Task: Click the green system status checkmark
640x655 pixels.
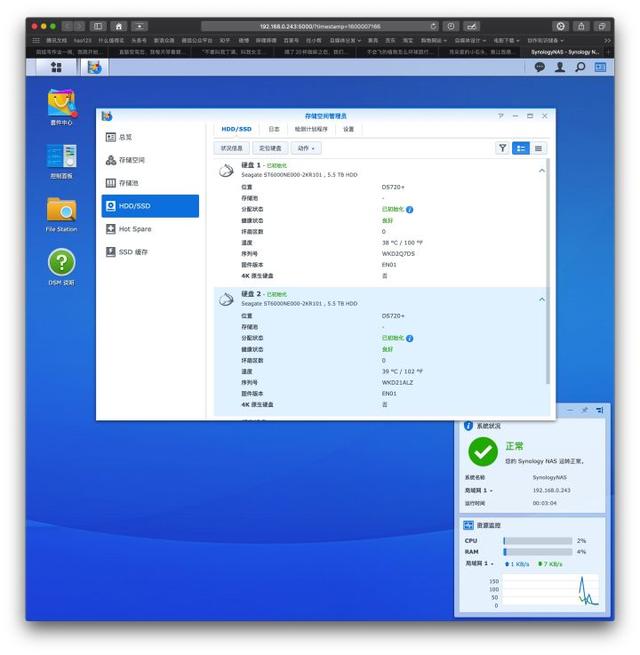Action: coord(483,452)
